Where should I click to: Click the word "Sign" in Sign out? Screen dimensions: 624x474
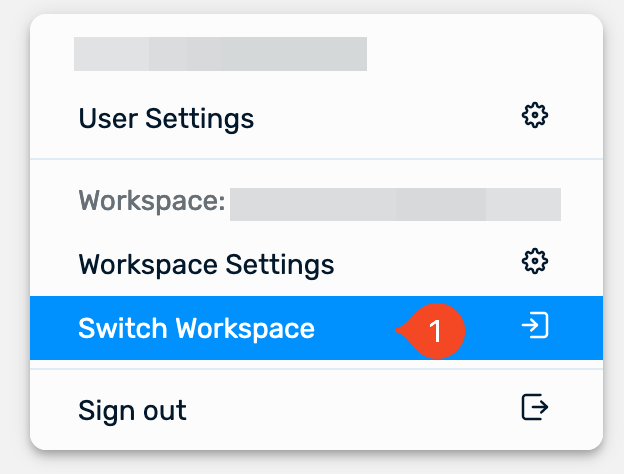[105, 410]
